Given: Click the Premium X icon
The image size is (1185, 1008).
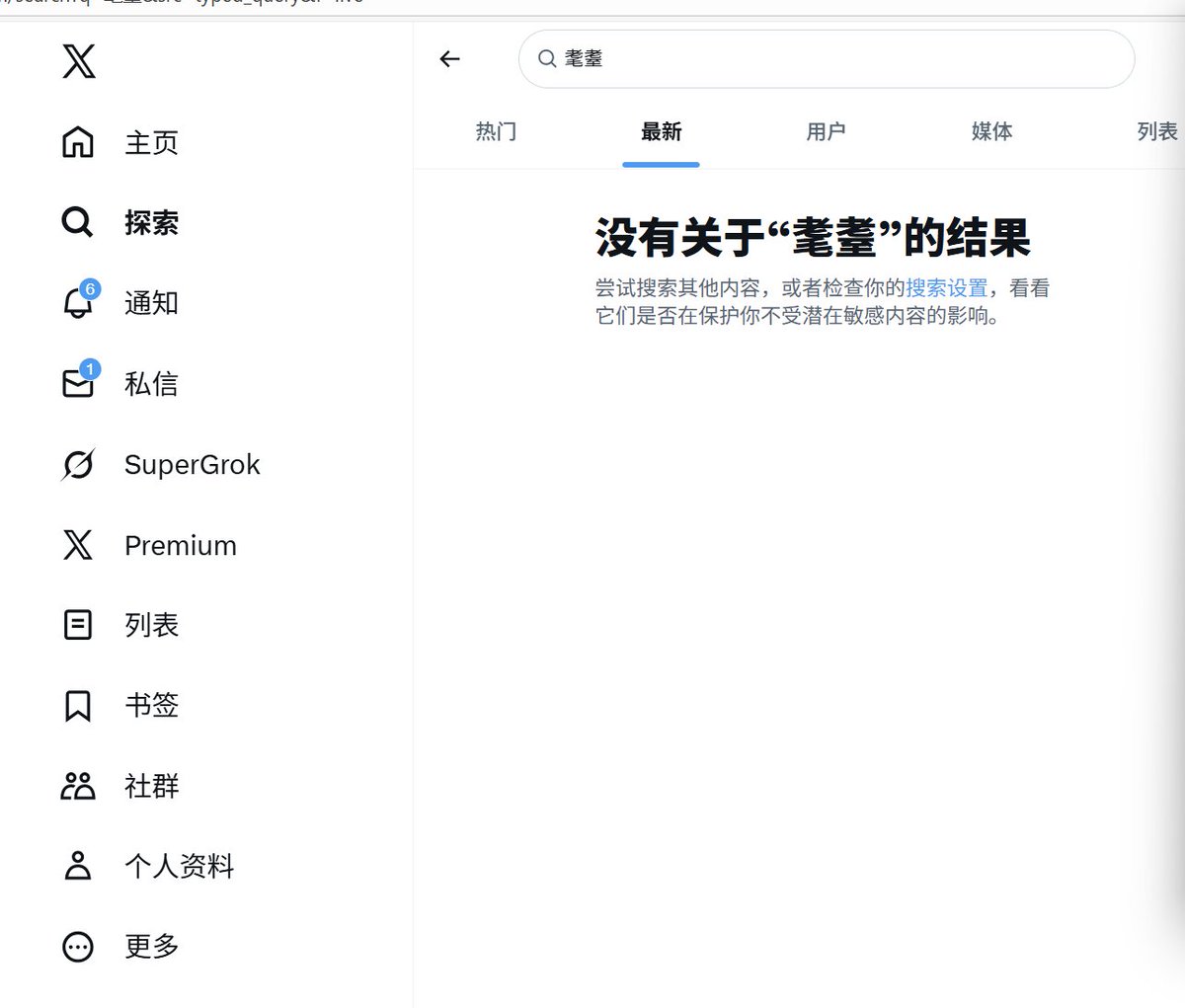Looking at the screenshot, I should [78, 545].
